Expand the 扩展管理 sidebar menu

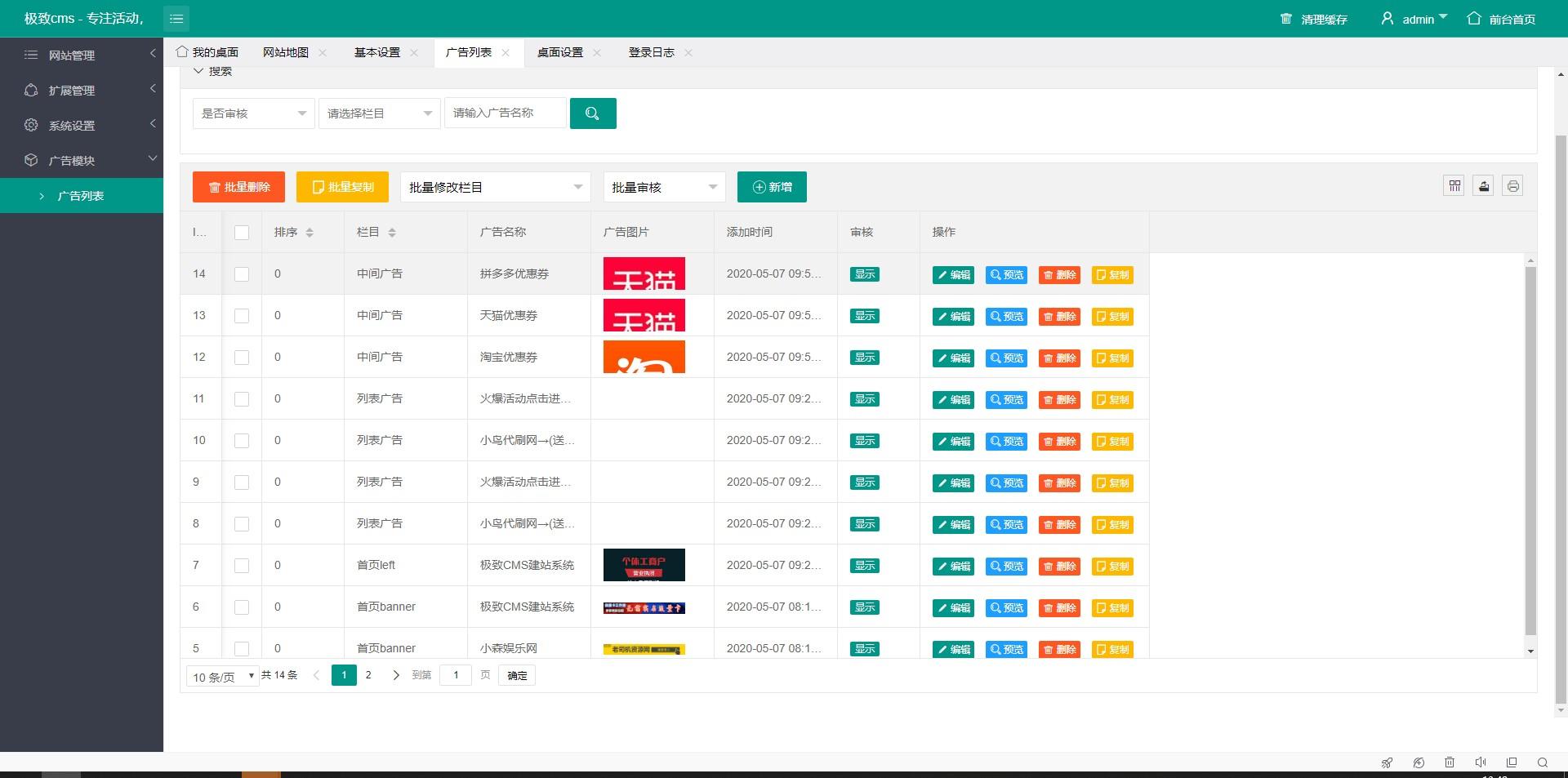(82, 90)
